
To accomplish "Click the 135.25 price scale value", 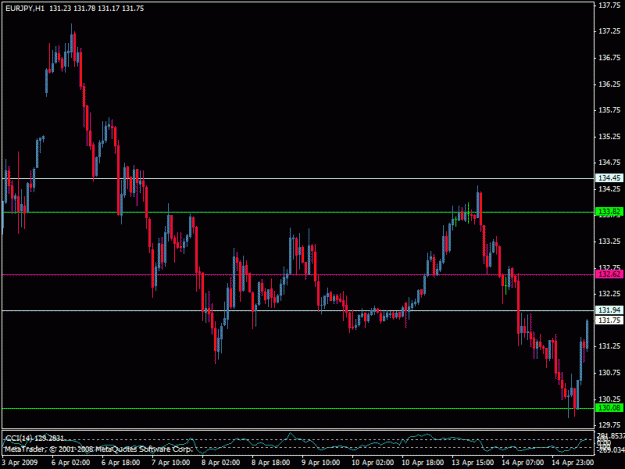I will [x=609, y=136].
